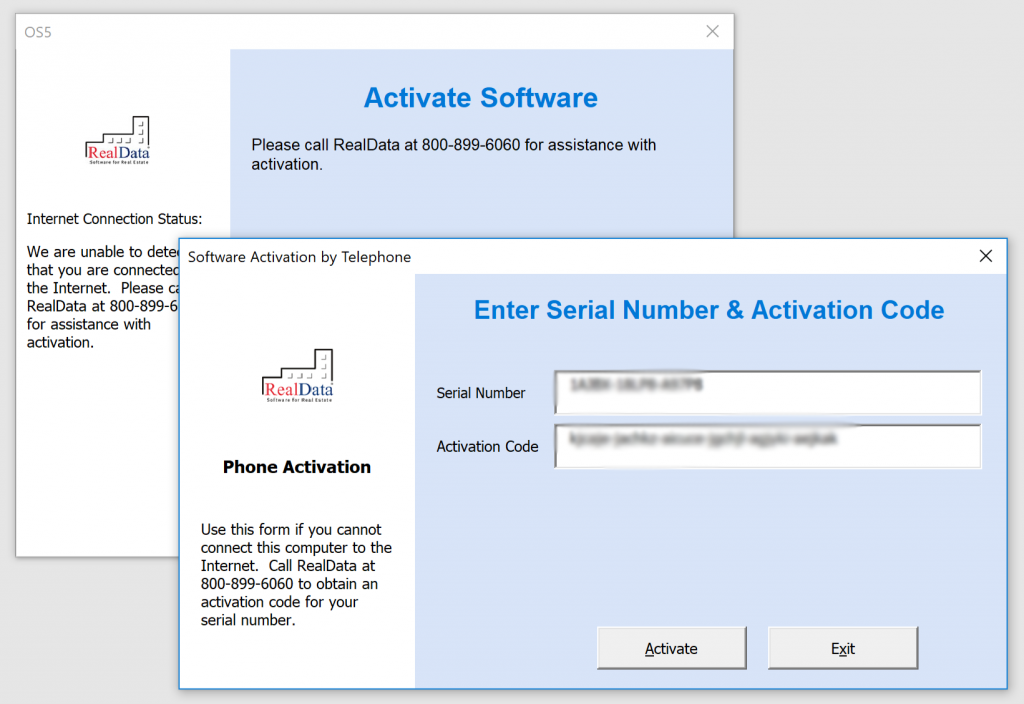Click the Activate button
The width and height of the screenshot is (1024, 704).
click(671, 648)
